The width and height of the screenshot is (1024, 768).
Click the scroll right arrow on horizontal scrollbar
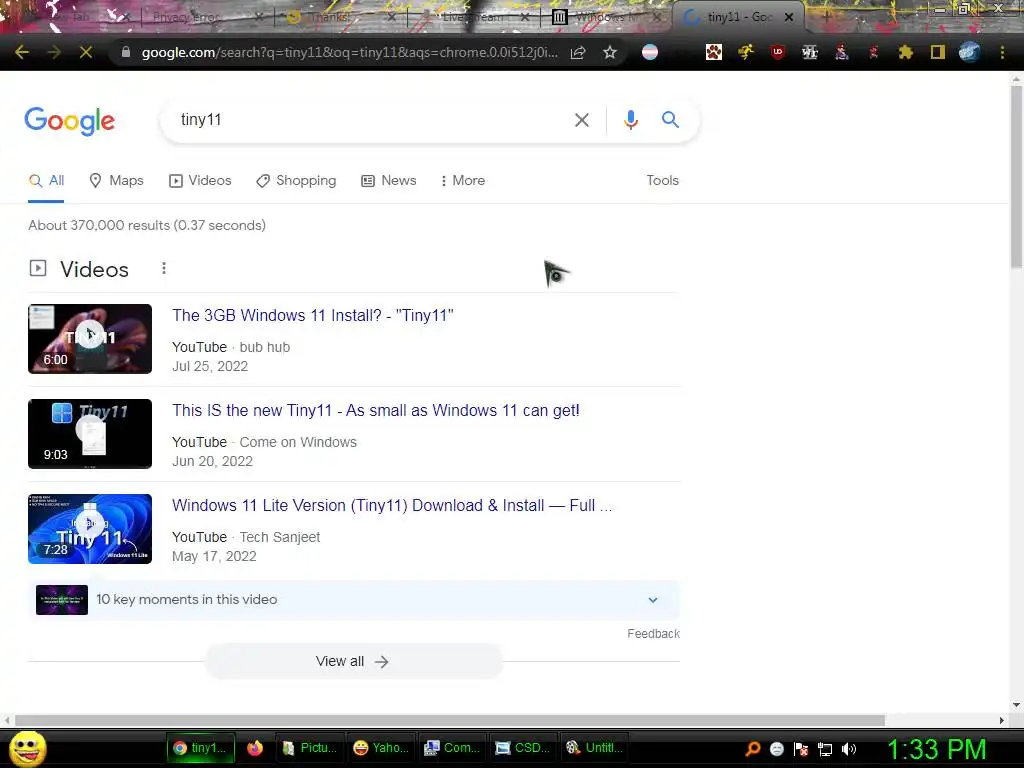click(x=1002, y=720)
